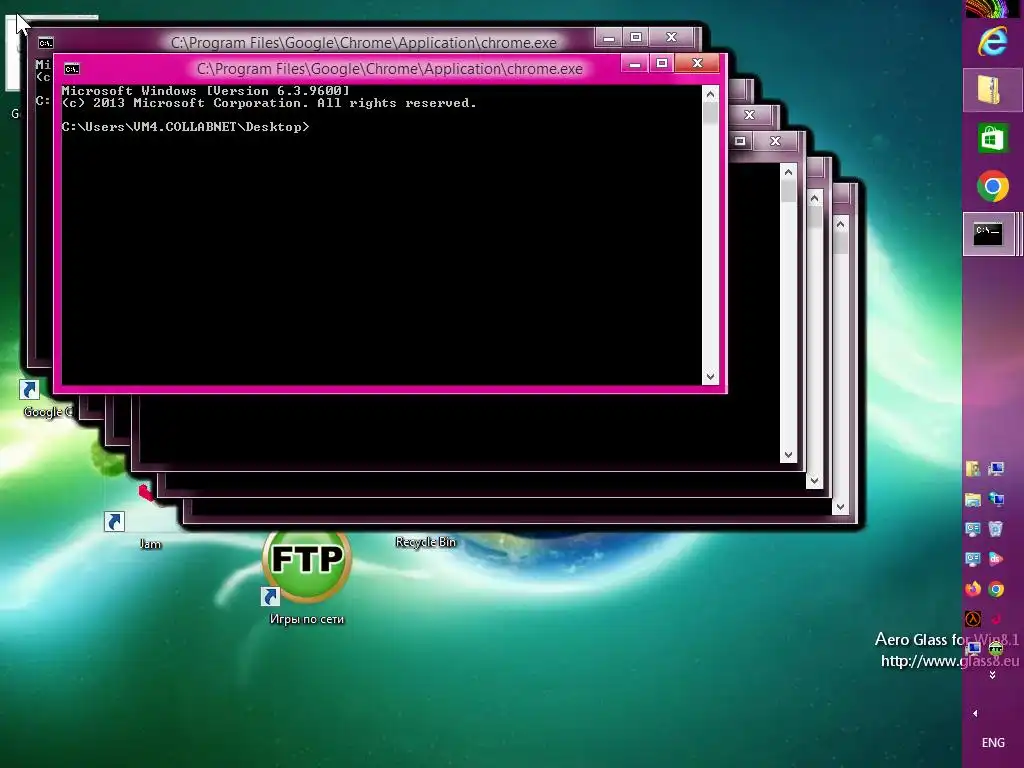Click the monitor icon beside the recycle bin tray icon

(x=973, y=528)
